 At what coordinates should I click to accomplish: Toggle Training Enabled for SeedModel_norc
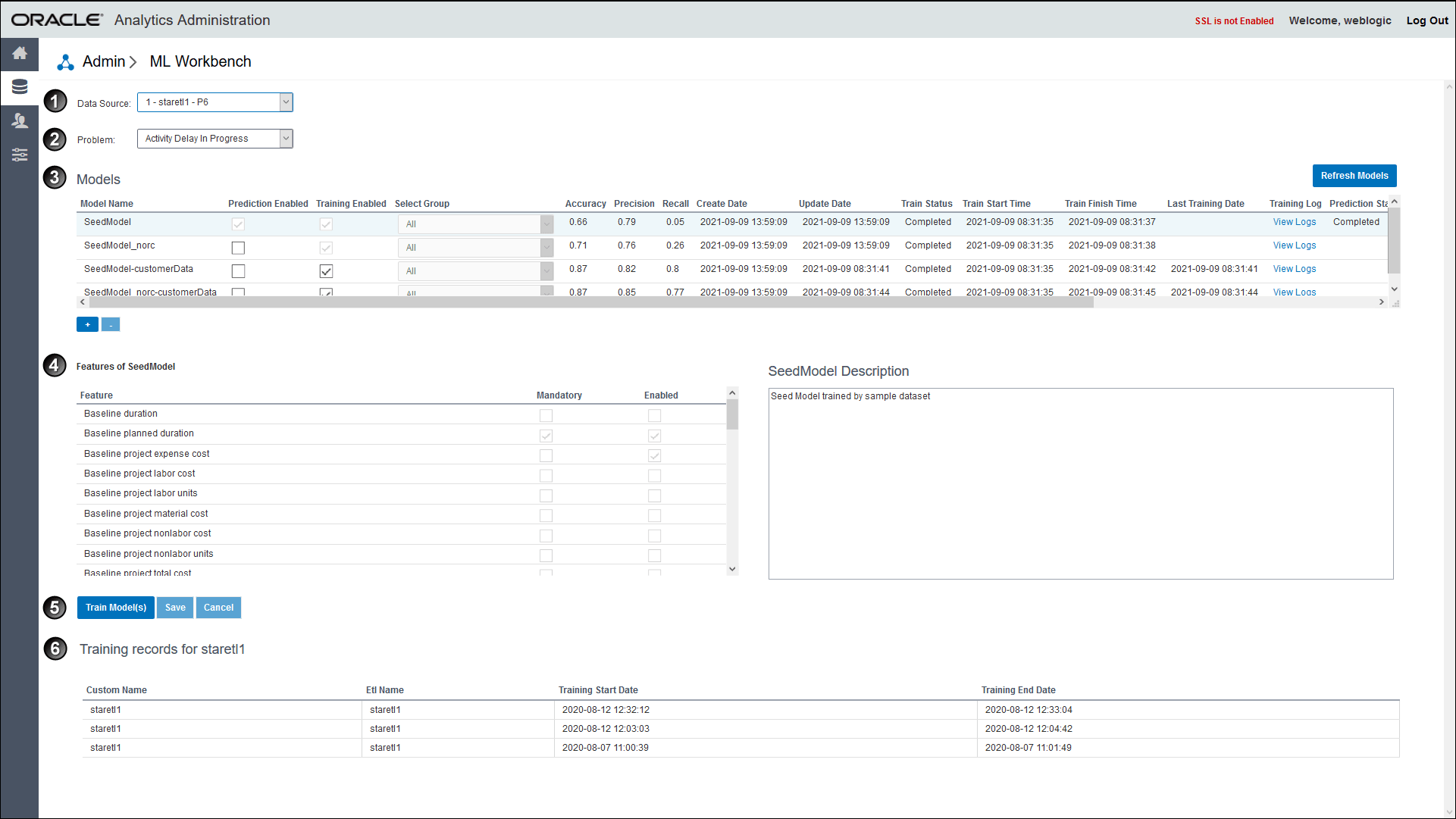[x=326, y=248]
